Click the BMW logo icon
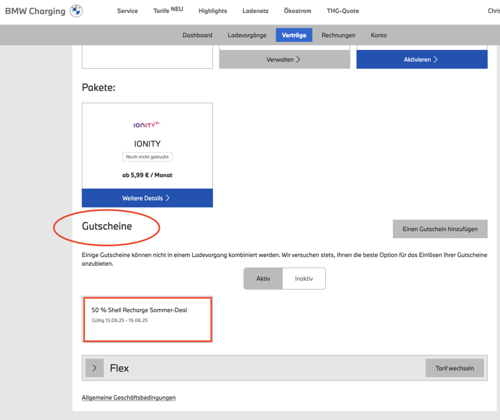Screen dimensions: 500x420 click(x=76, y=11)
